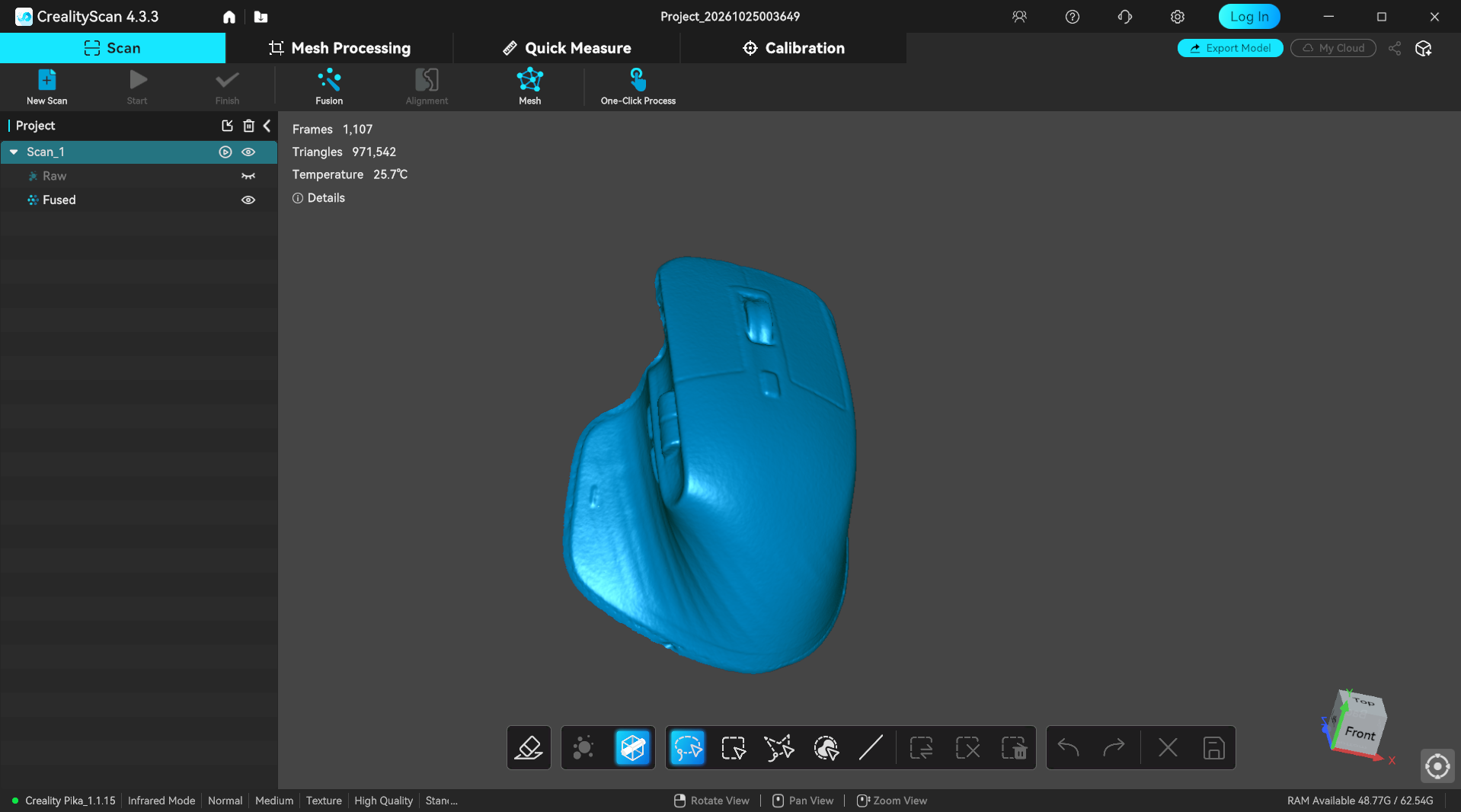Click the Log In button

pos(1249,17)
